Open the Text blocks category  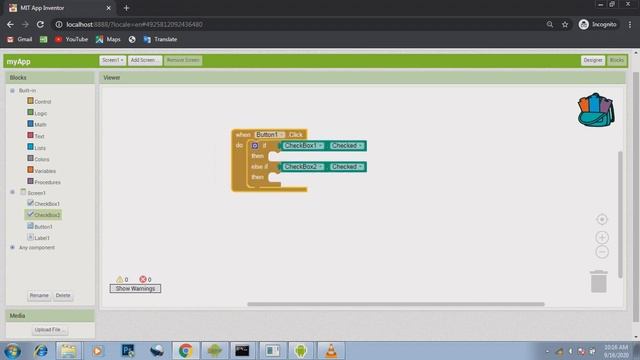[x=36, y=136]
